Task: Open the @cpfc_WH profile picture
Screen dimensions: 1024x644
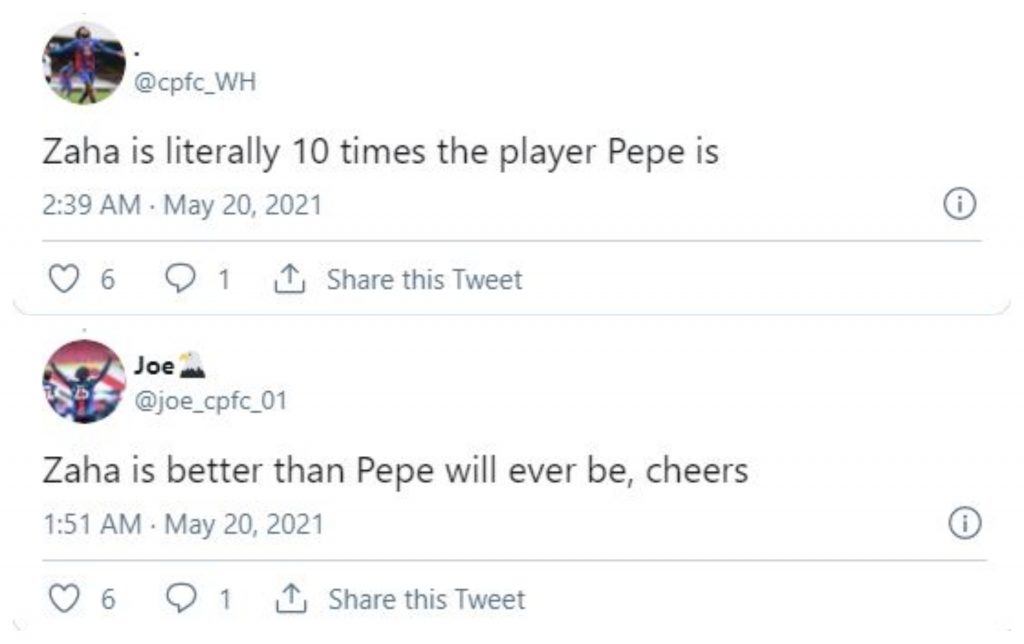Action: 84,62
